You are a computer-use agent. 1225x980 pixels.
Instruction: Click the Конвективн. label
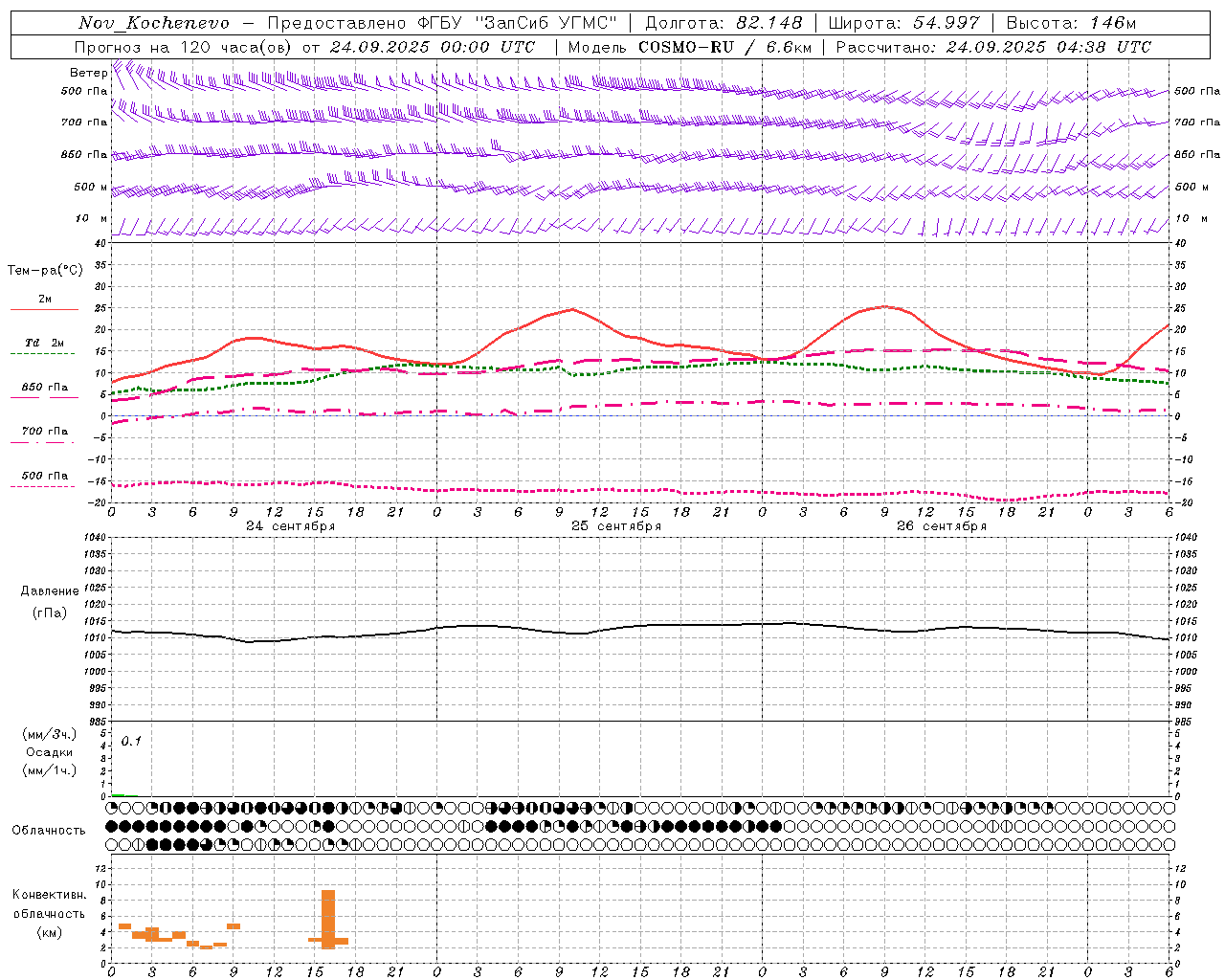click(49, 895)
